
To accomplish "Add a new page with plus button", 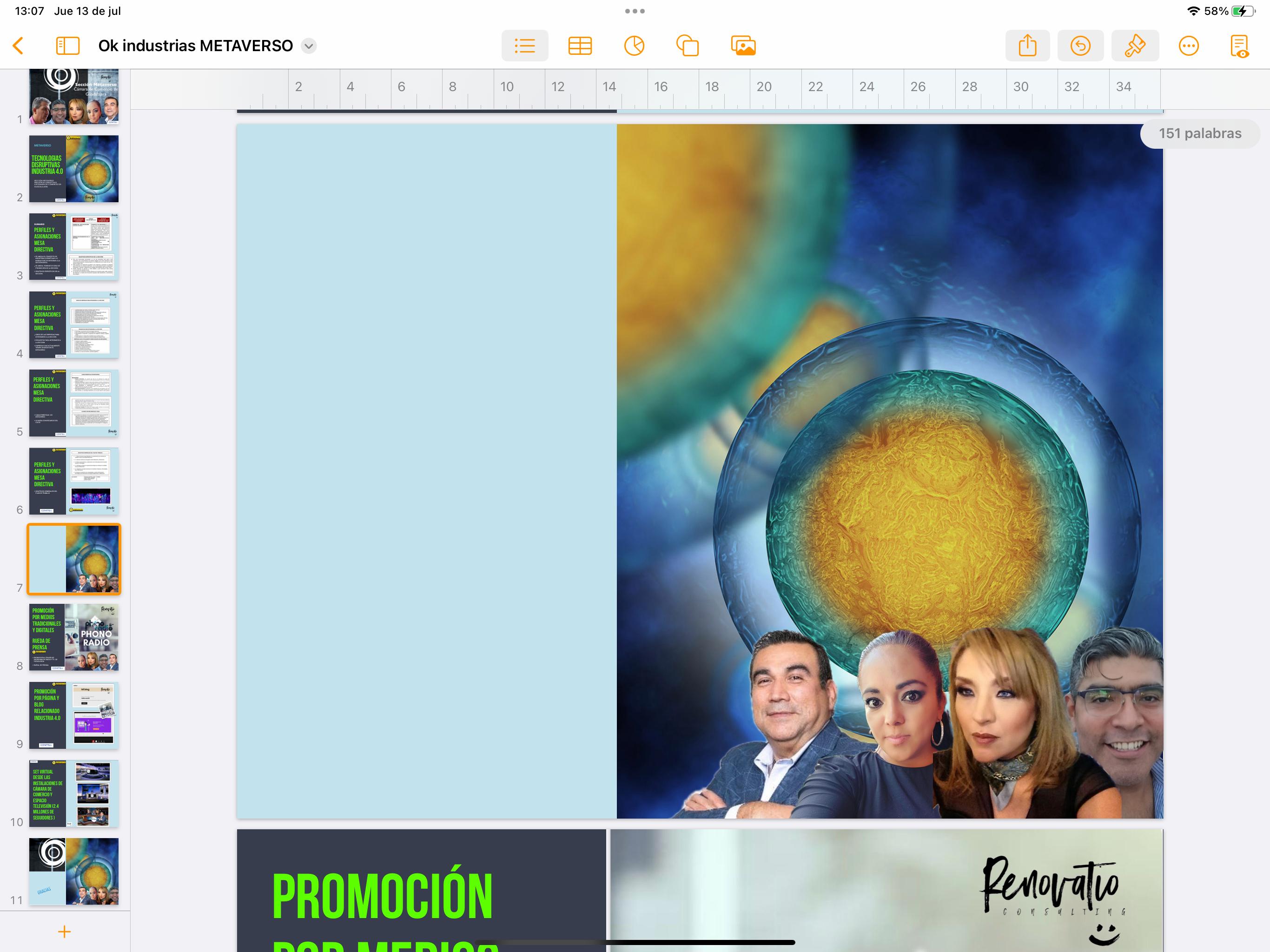I will [64, 932].
